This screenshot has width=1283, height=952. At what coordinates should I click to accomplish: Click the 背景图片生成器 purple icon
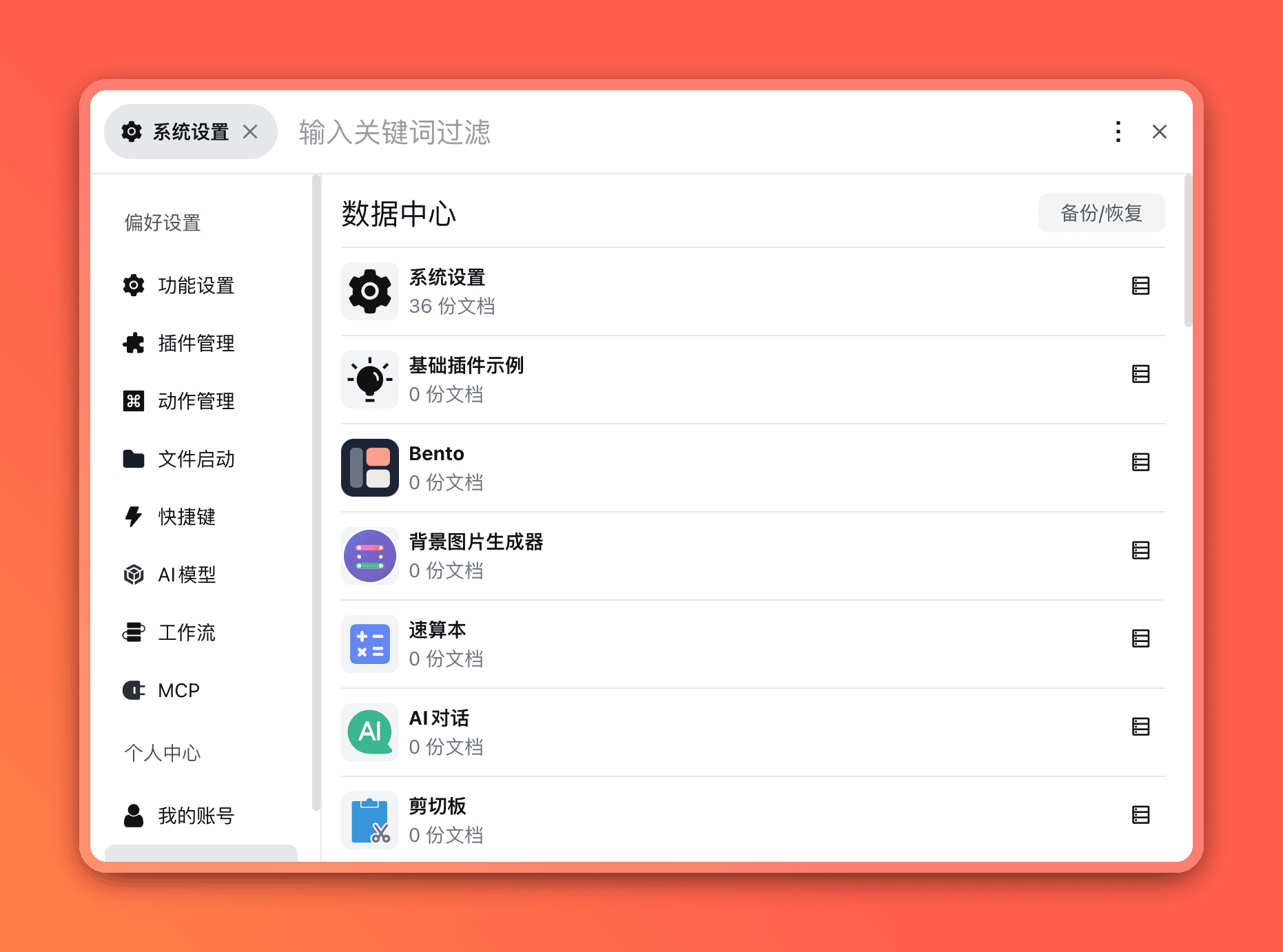370,556
